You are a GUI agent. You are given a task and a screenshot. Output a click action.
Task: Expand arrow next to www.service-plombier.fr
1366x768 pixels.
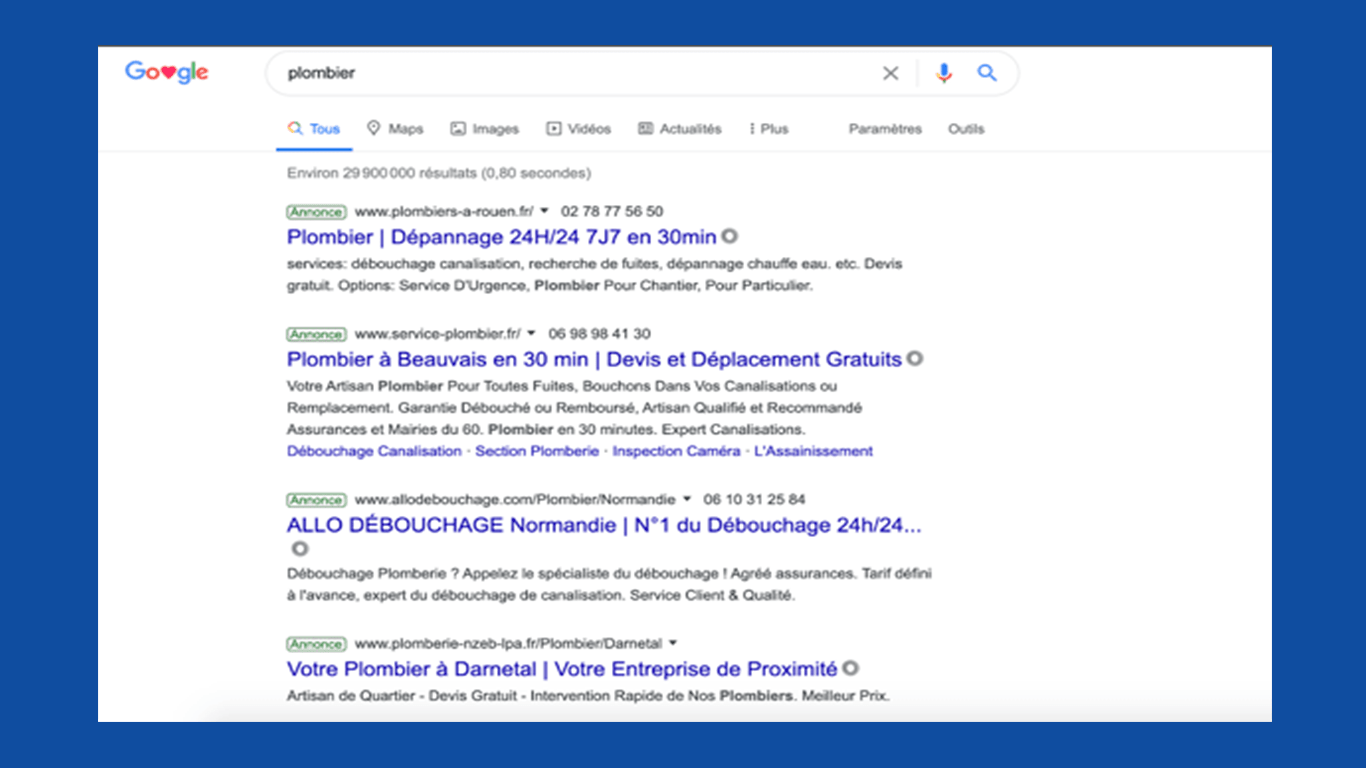tap(531, 333)
